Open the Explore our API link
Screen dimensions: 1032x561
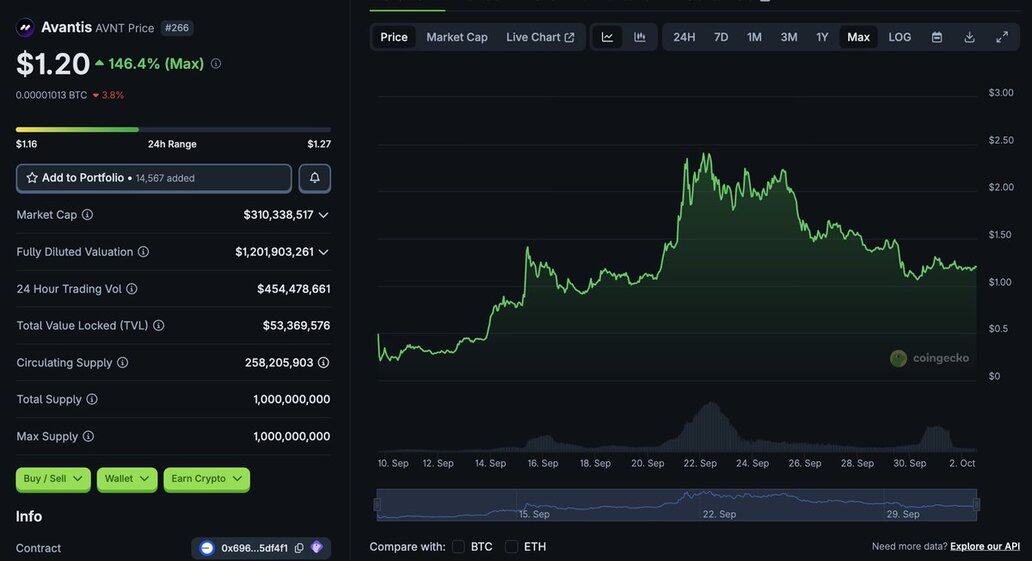[985, 546]
